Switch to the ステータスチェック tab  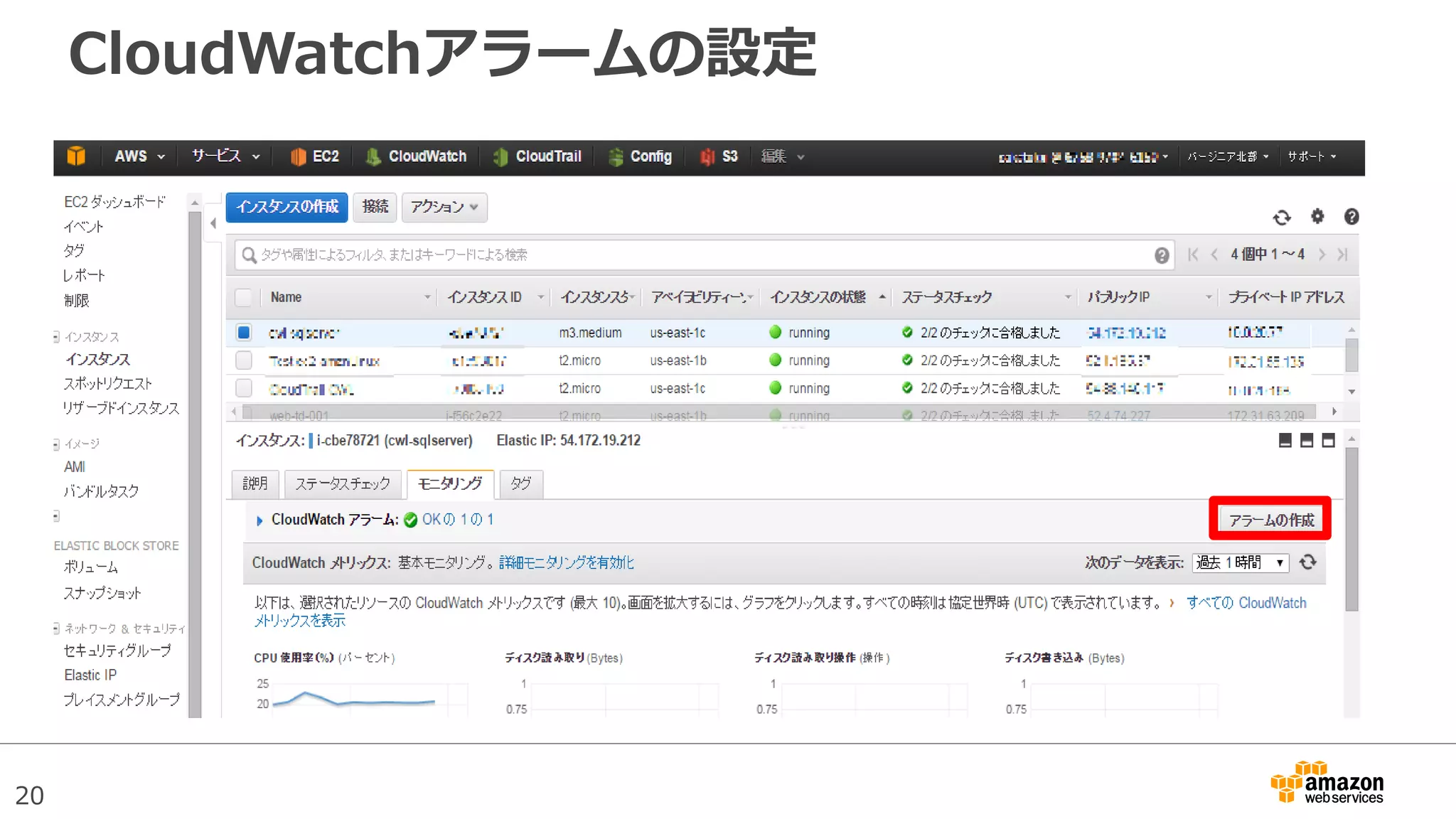click(343, 484)
